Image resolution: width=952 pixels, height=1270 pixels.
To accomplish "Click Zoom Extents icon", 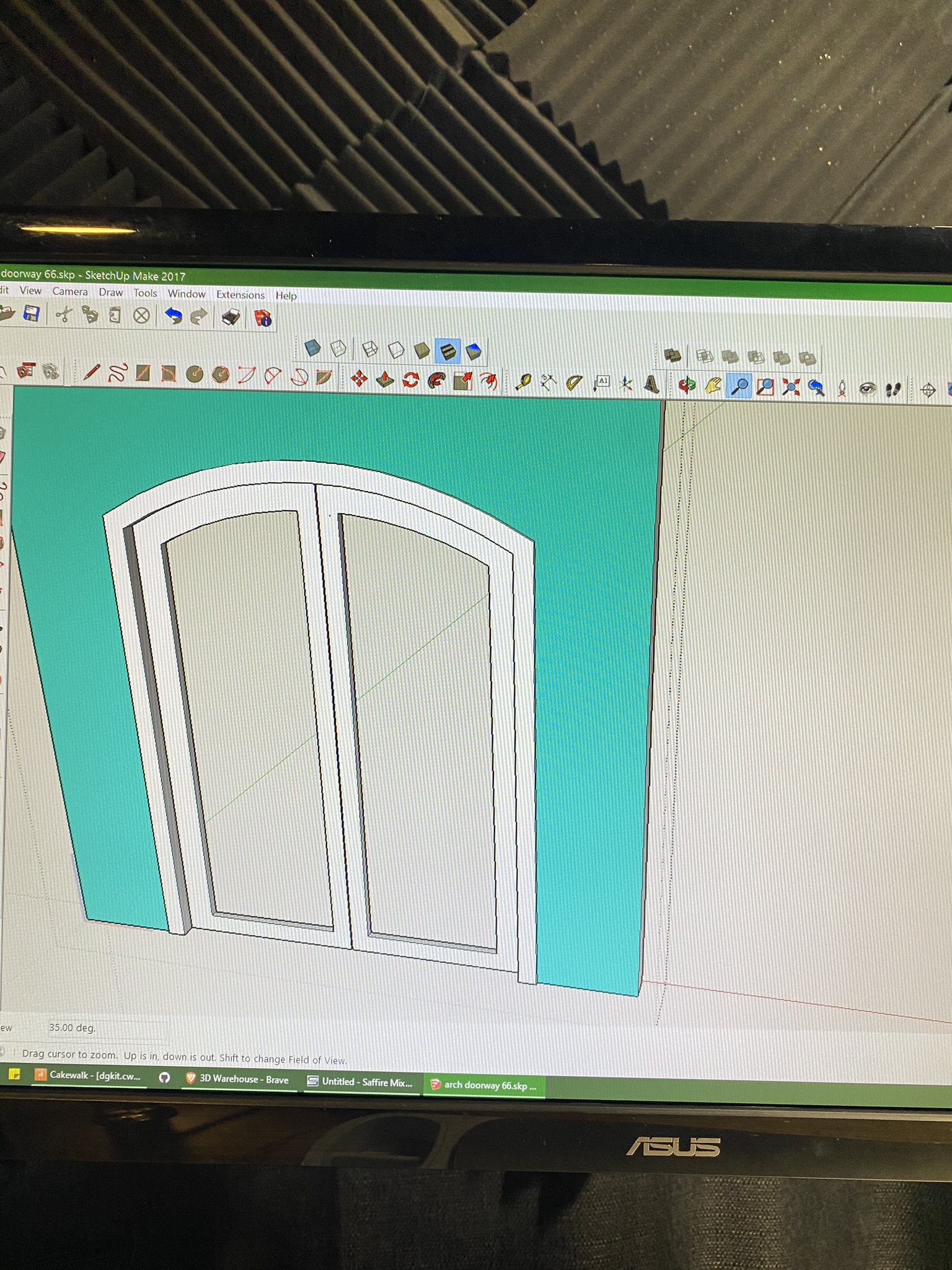I will [790, 388].
